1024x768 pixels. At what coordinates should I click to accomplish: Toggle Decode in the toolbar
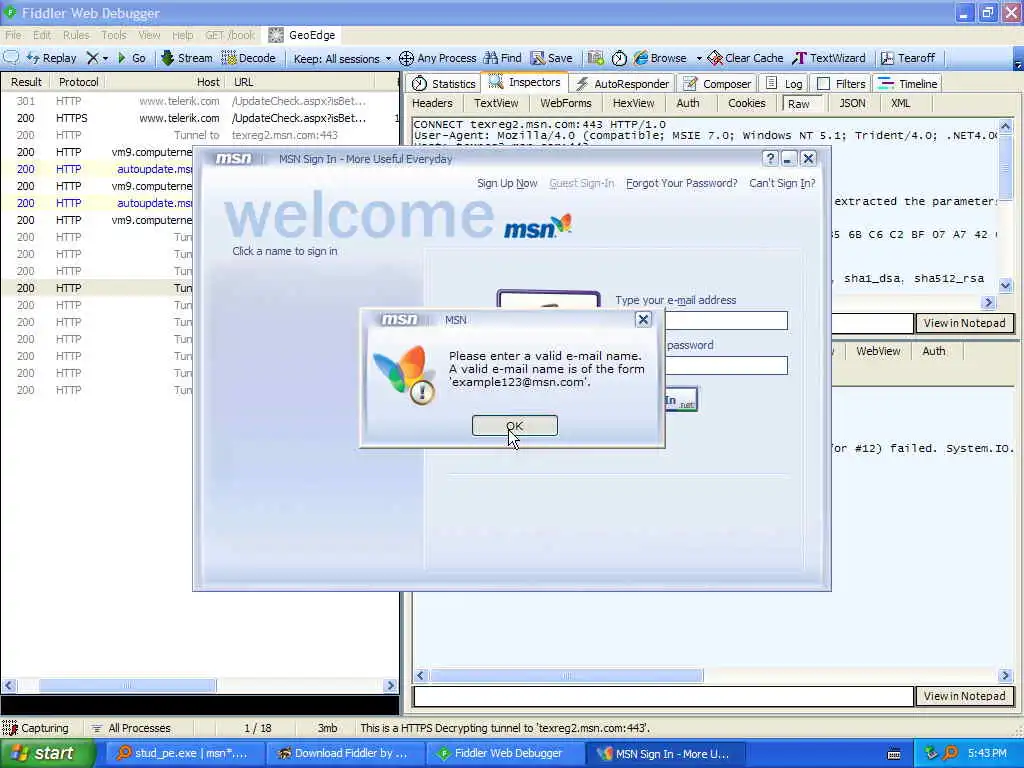(x=249, y=58)
